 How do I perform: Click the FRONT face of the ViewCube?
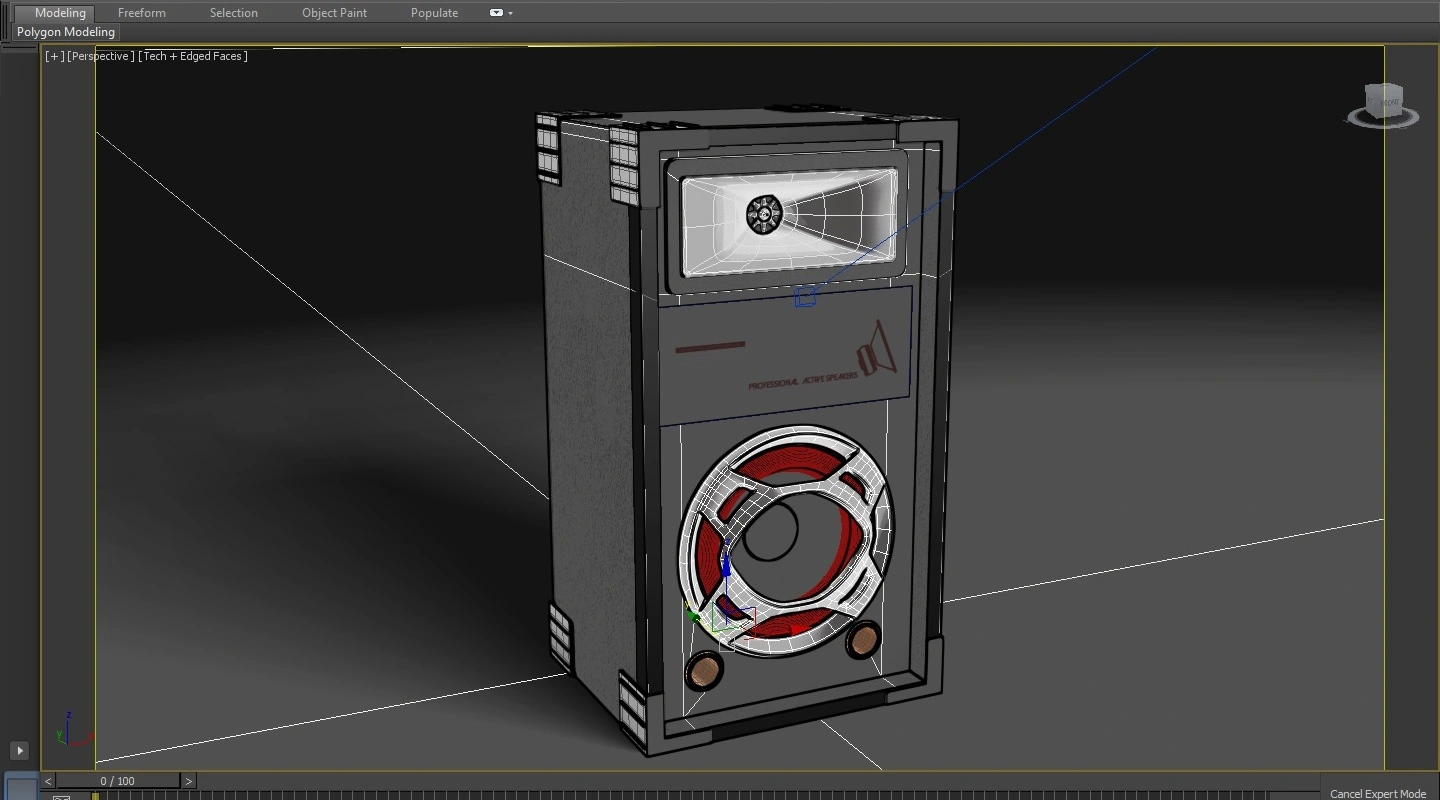[1388, 102]
